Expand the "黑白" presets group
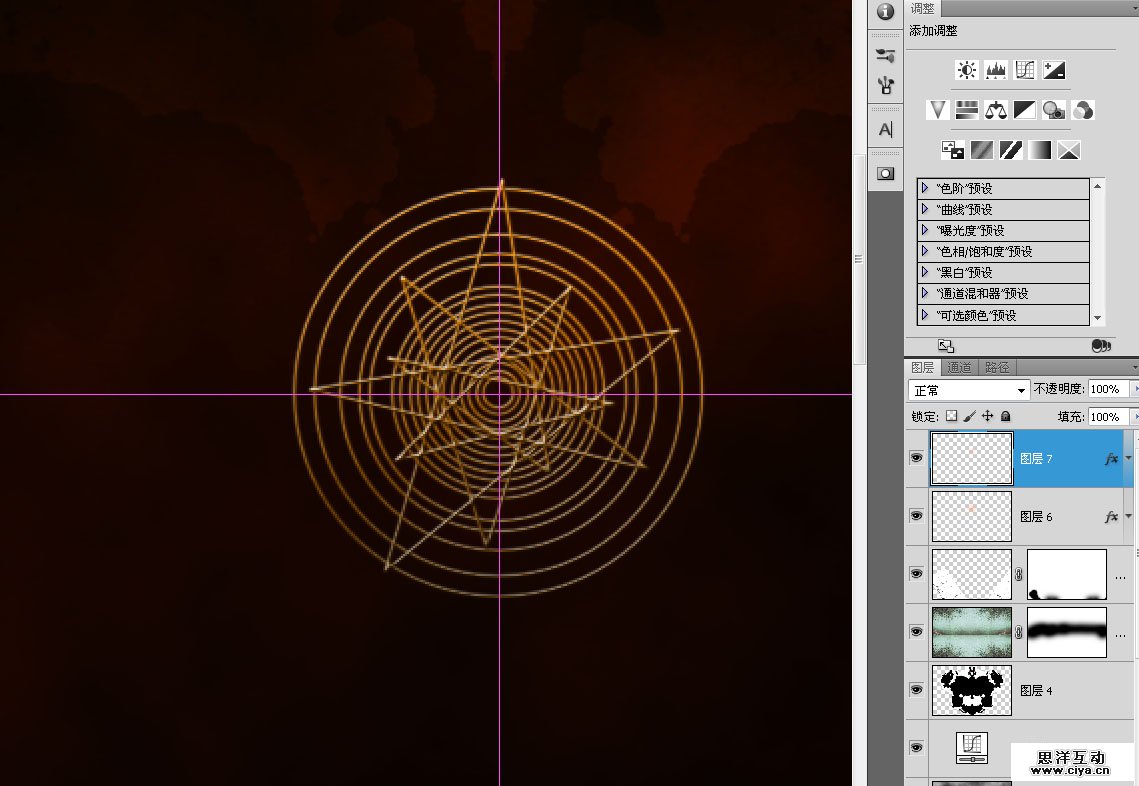Screen dimensions: 1139x786 point(925,272)
